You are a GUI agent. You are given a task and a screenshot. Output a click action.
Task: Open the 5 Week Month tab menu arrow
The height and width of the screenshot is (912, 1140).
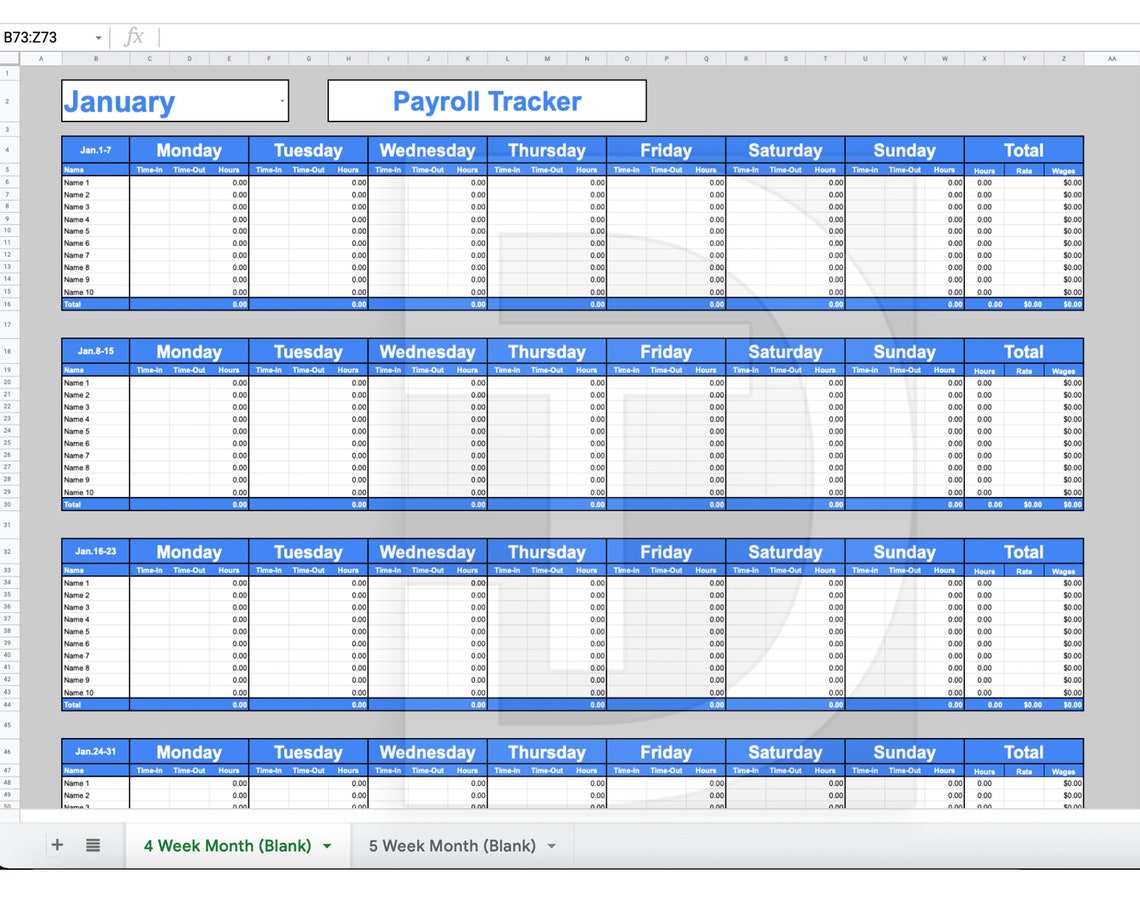tap(552, 845)
